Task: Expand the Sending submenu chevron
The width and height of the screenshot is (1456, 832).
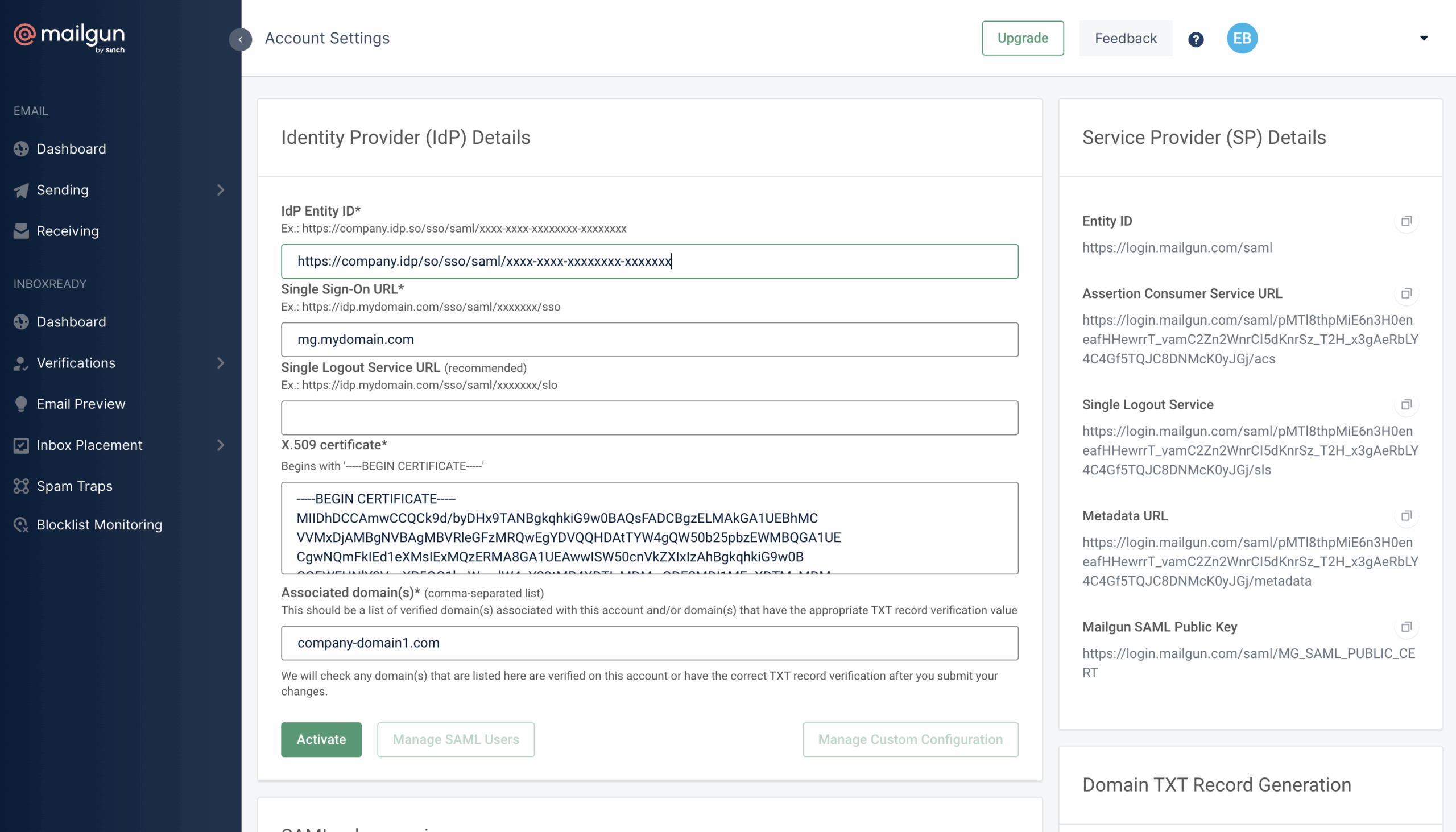Action: (x=221, y=191)
